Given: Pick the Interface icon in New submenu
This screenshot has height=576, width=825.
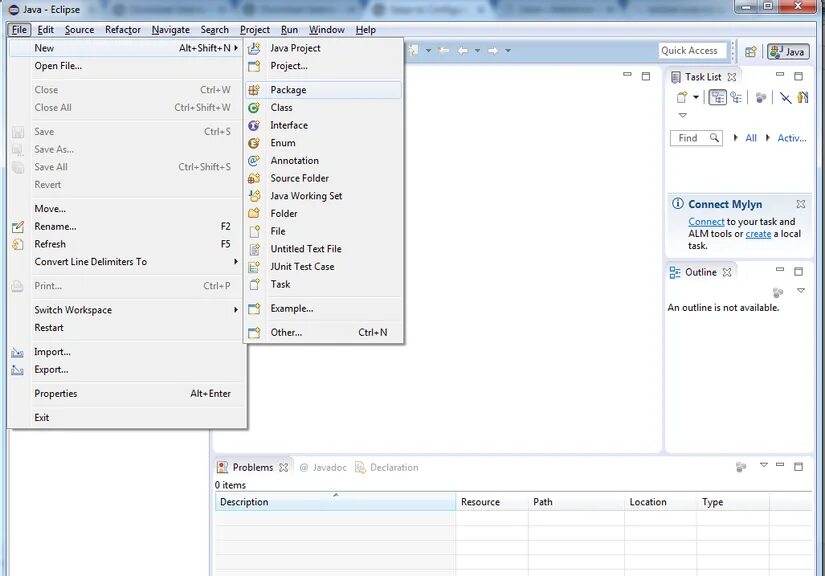Looking at the screenshot, I should click(254, 125).
